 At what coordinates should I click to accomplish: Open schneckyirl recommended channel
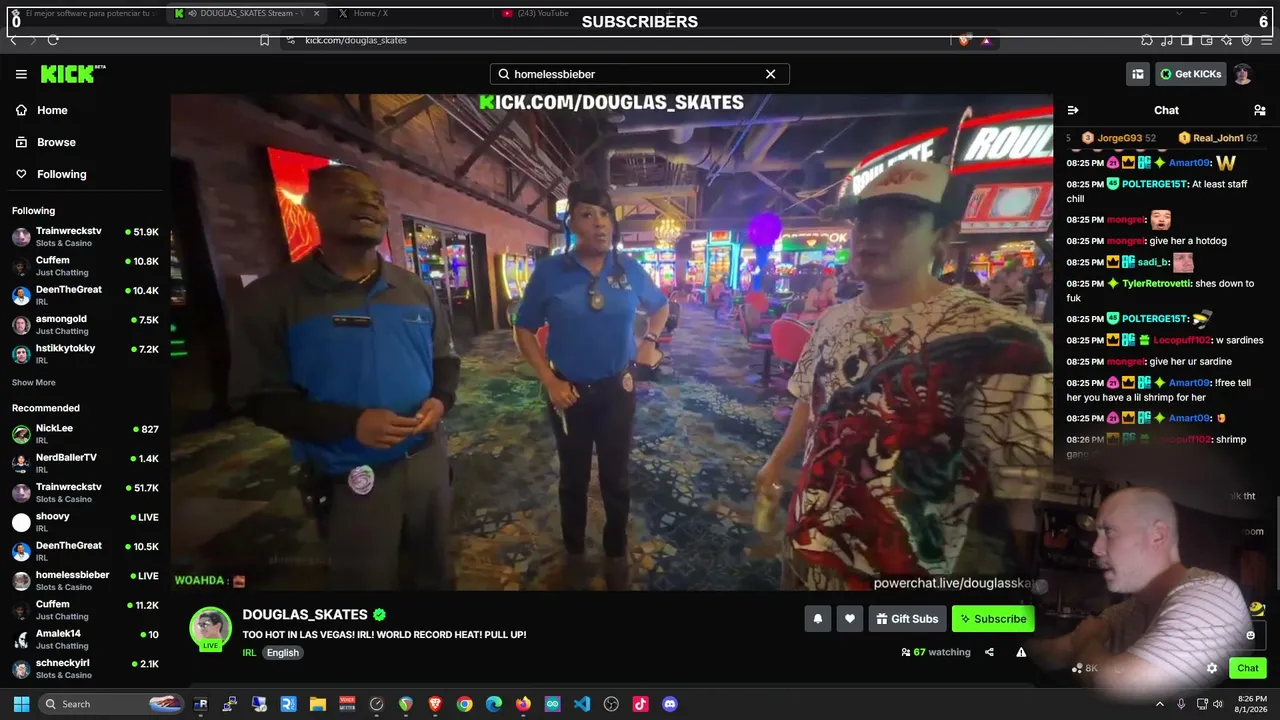85,668
